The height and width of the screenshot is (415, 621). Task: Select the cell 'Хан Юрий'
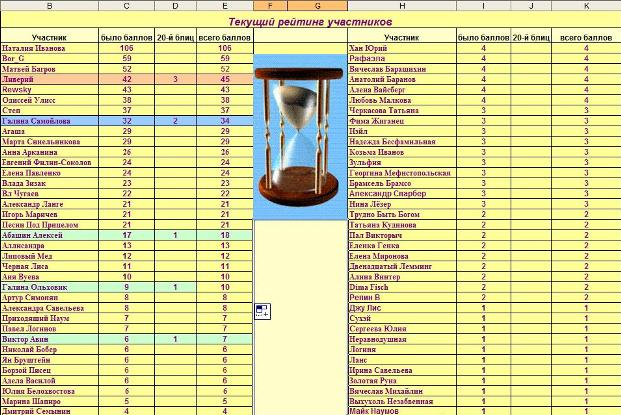402,48
